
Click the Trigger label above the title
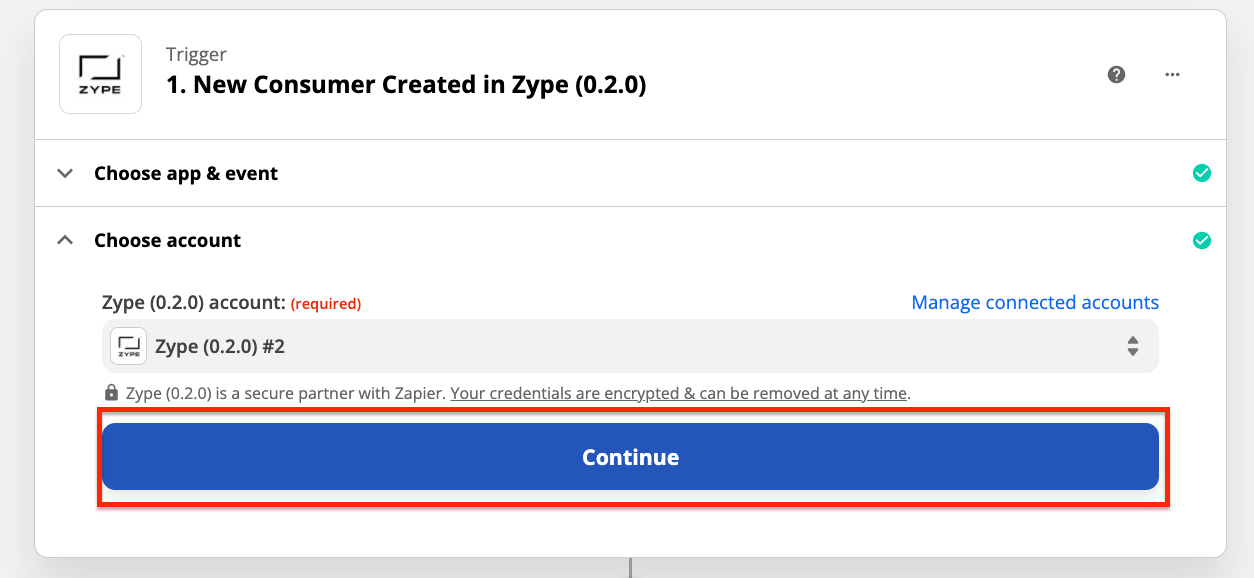(196, 54)
